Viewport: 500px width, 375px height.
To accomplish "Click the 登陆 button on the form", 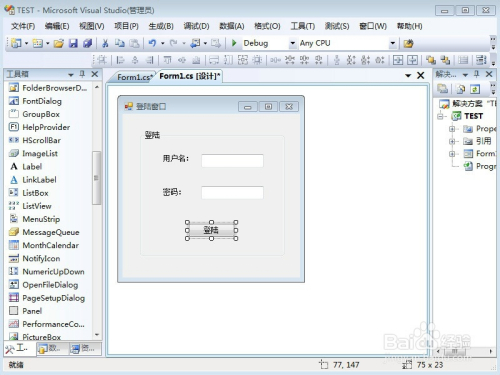I will pyautogui.click(x=211, y=230).
